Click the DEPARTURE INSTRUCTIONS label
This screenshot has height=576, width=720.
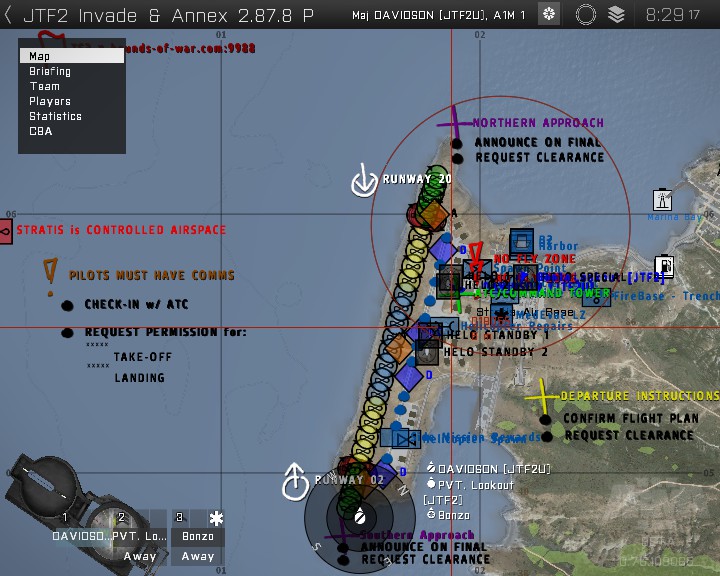(x=640, y=396)
